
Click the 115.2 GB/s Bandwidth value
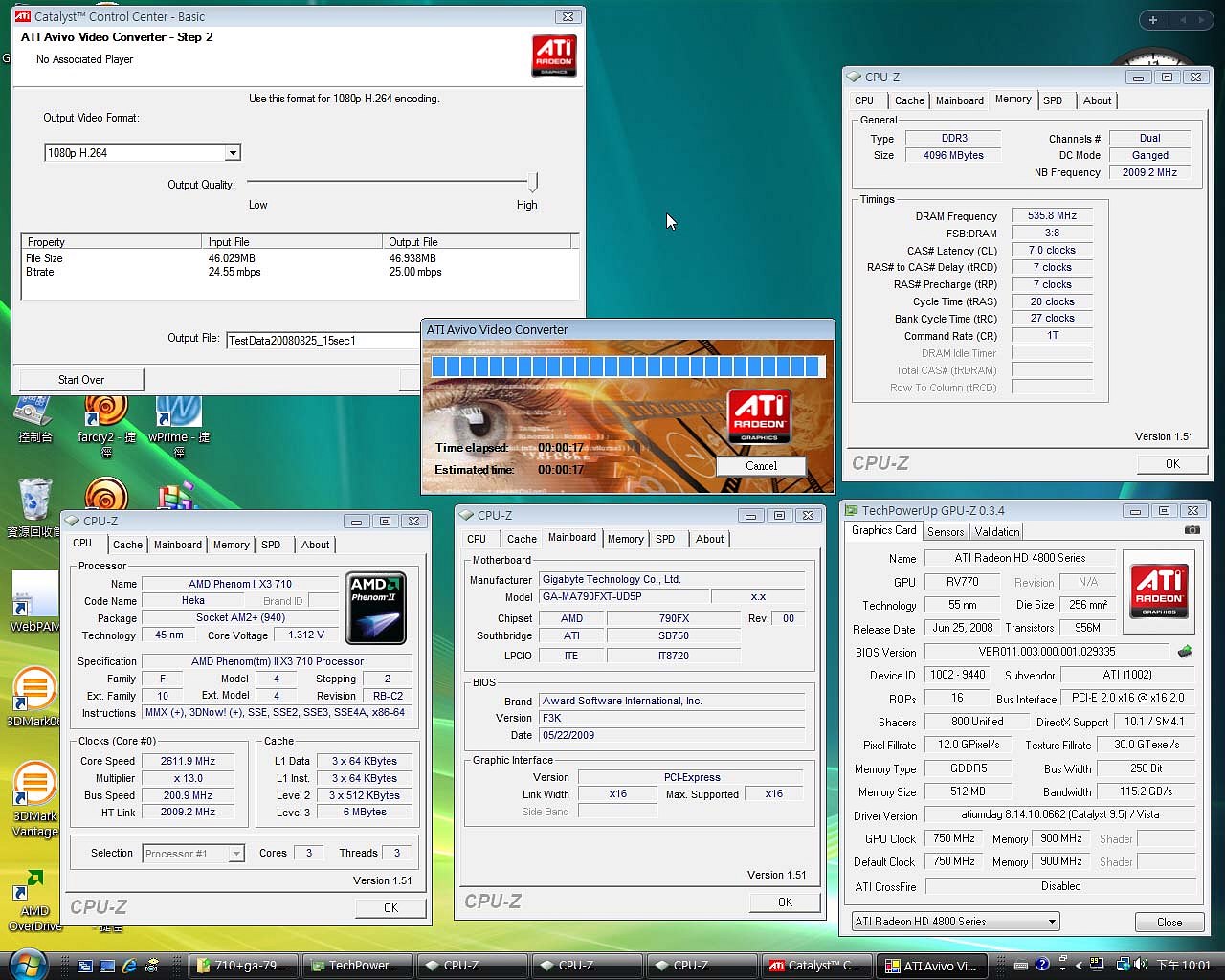point(1147,791)
